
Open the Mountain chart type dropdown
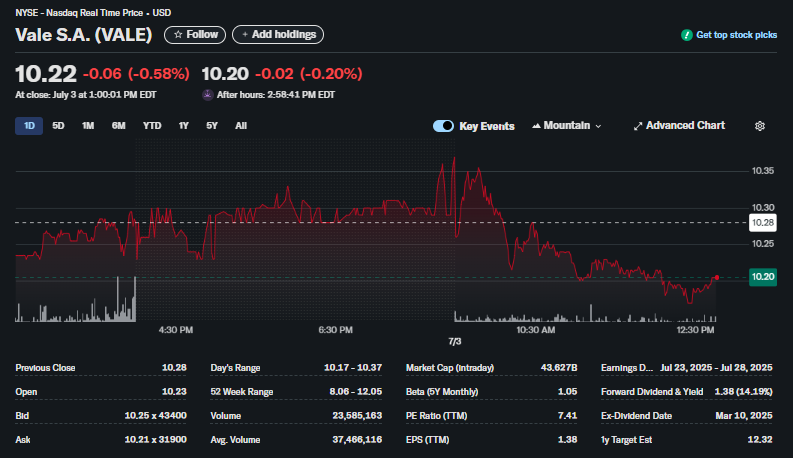point(566,125)
